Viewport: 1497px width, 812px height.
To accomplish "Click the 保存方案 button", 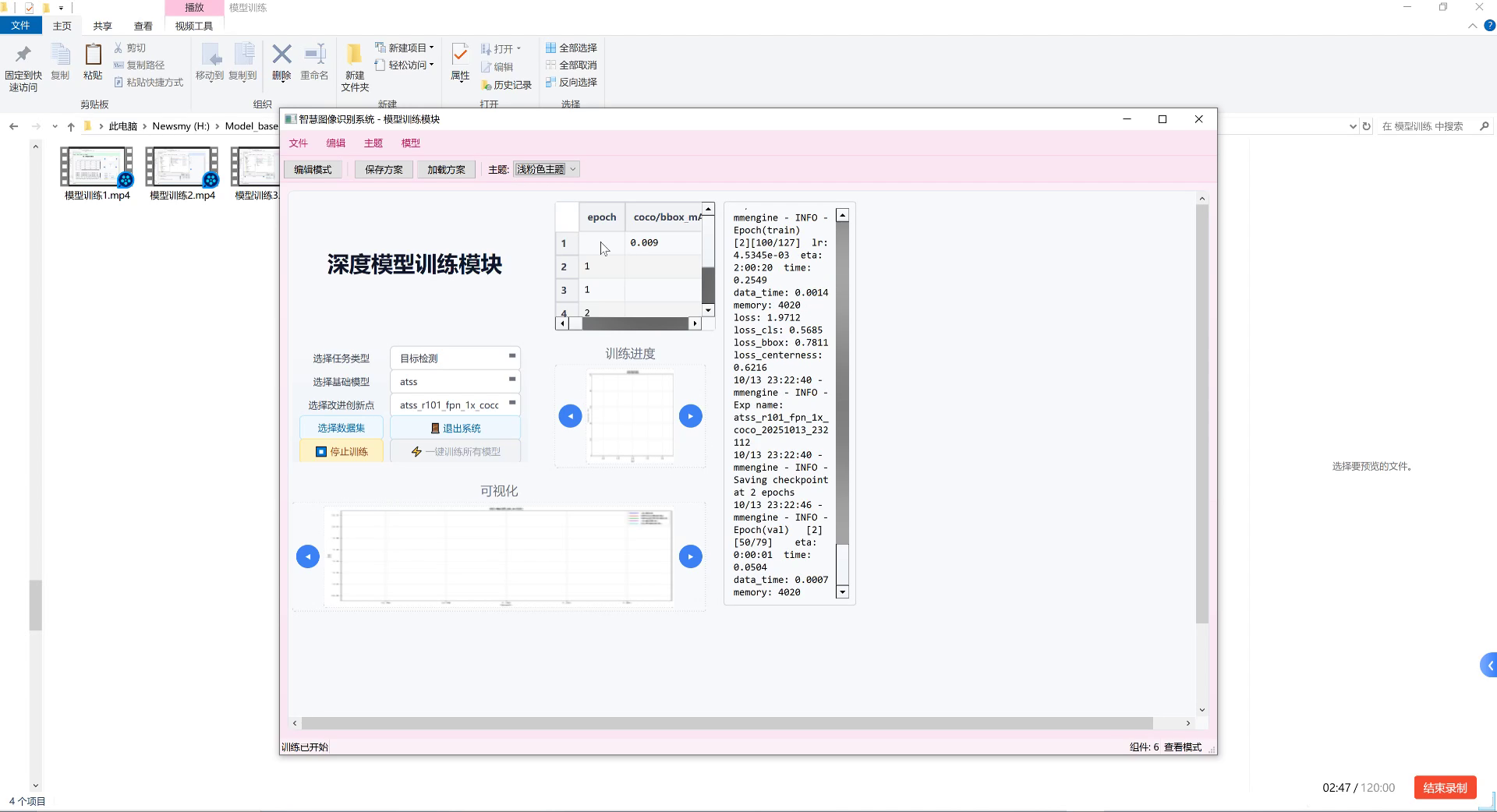I will coord(384,170).
